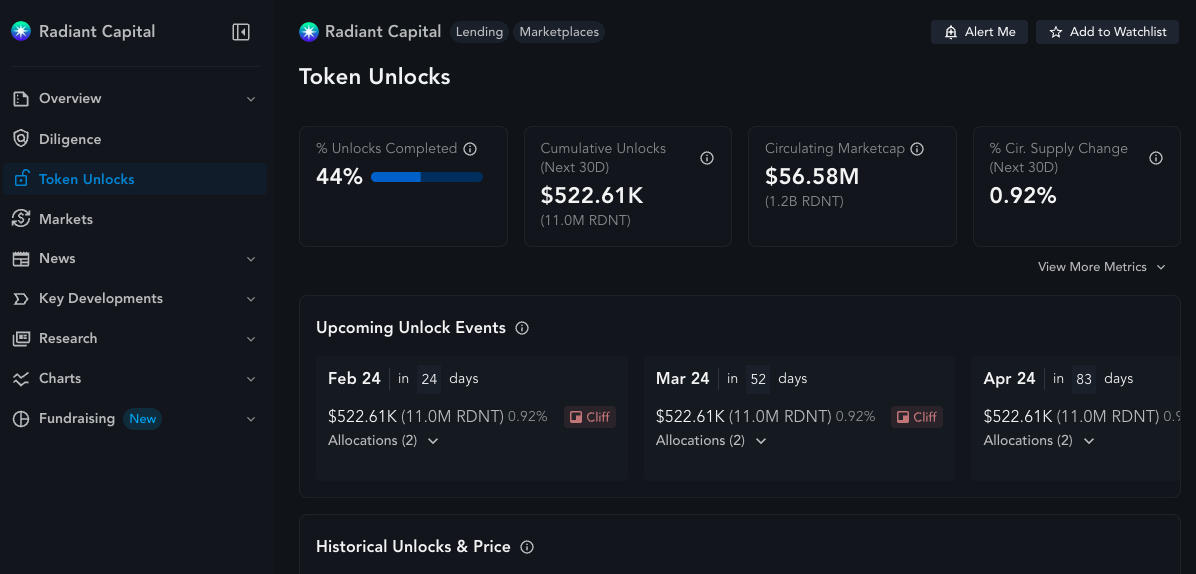1196x574 pixels.
Task: Click the Key Developments arrow icon
Action: (21, 299)
